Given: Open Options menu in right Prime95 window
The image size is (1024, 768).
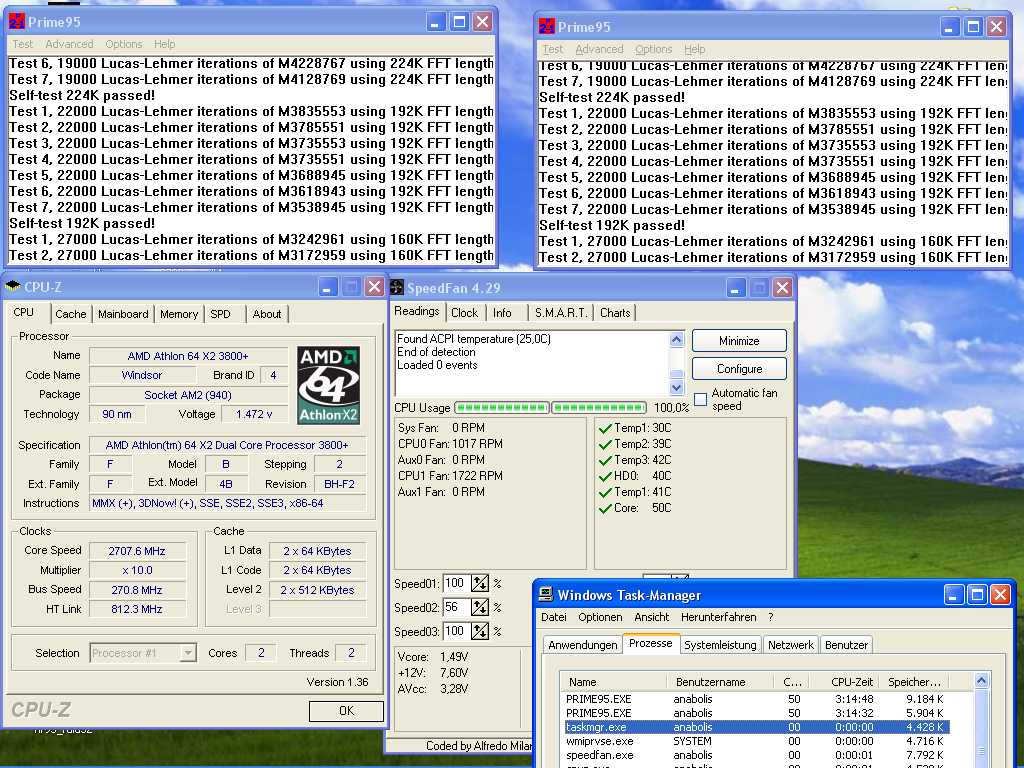Looking at the screenshot, I should [x=653, y=49].
